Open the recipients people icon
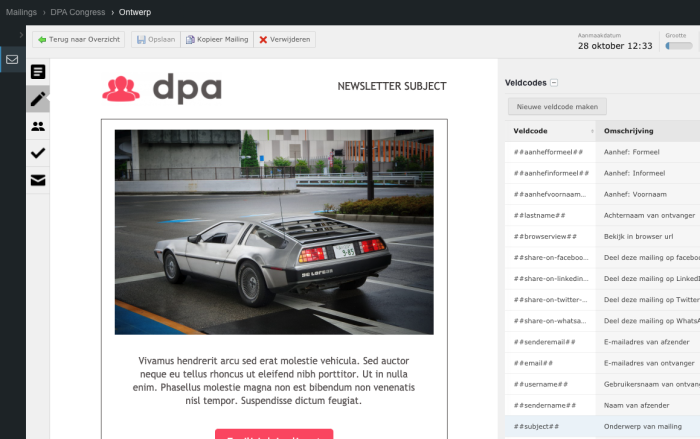 (x=38, y=126)
